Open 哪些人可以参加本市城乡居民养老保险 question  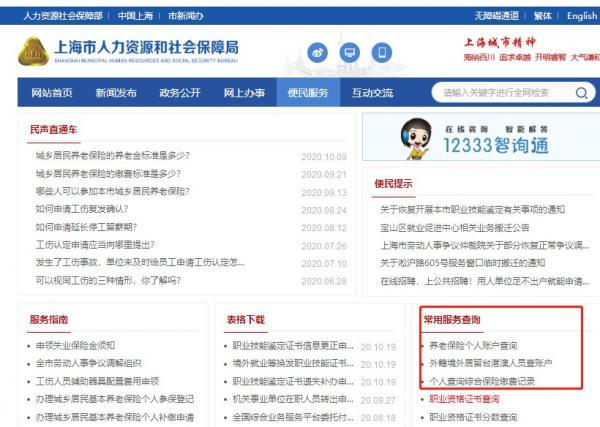coord(112,191)
